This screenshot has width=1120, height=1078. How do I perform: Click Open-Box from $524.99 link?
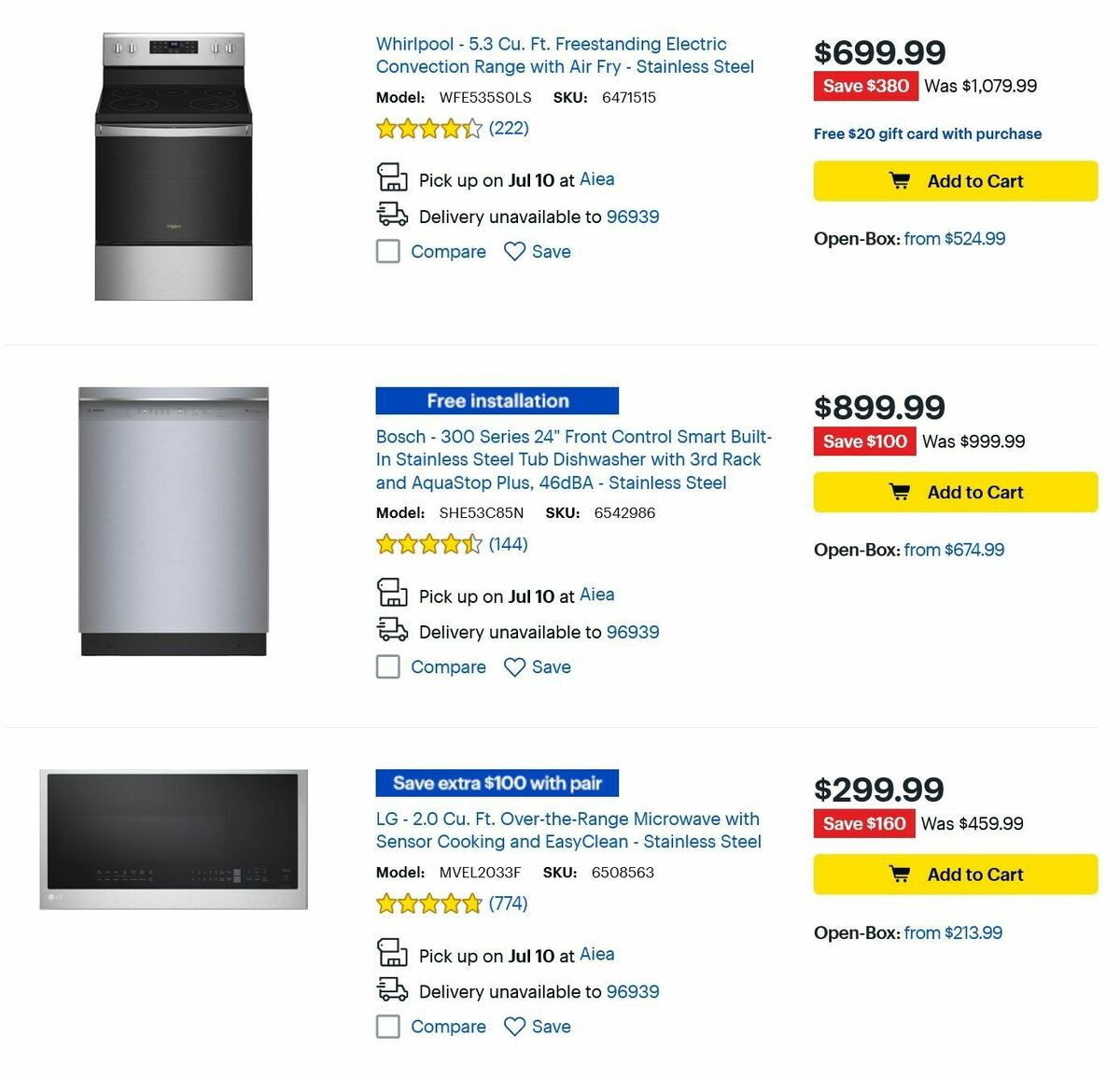[x=954, y=239]
